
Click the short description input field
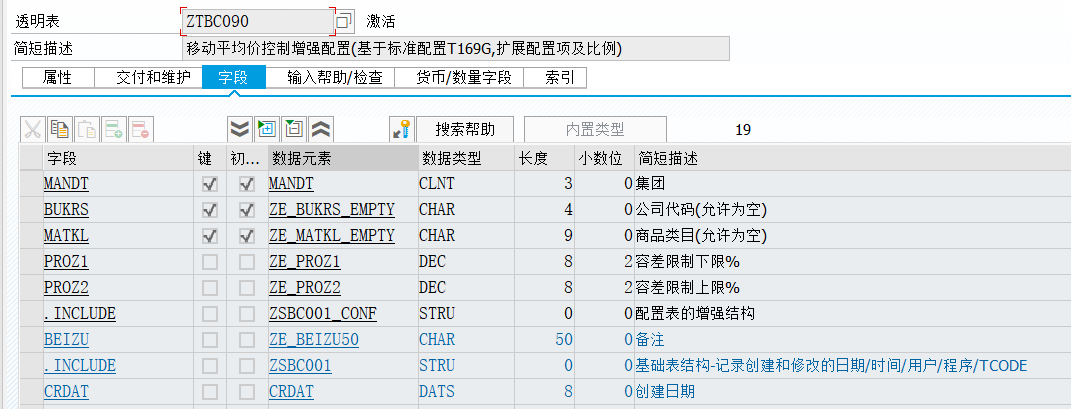(x=456, y=49)
